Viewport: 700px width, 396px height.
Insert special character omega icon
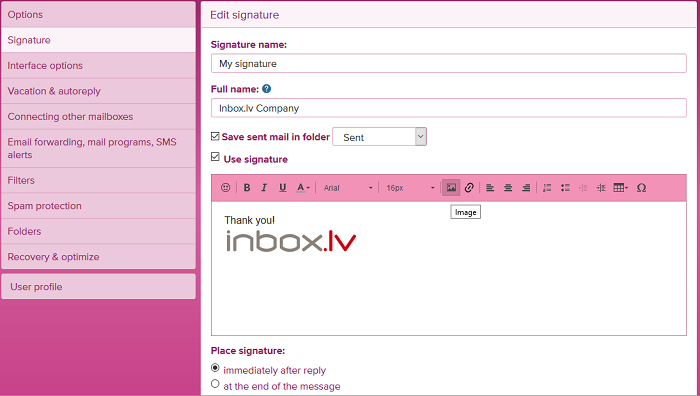(x=641, y=188)
